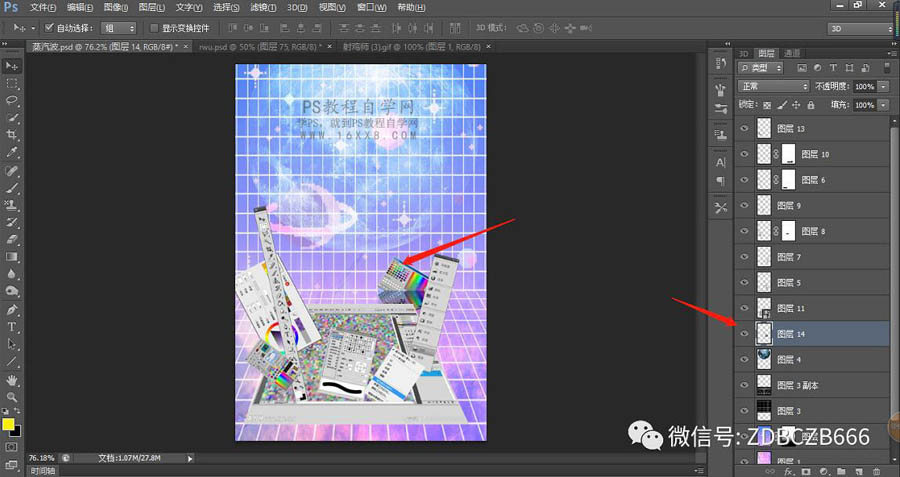Open status bar info arrow

tap(190, 459)
